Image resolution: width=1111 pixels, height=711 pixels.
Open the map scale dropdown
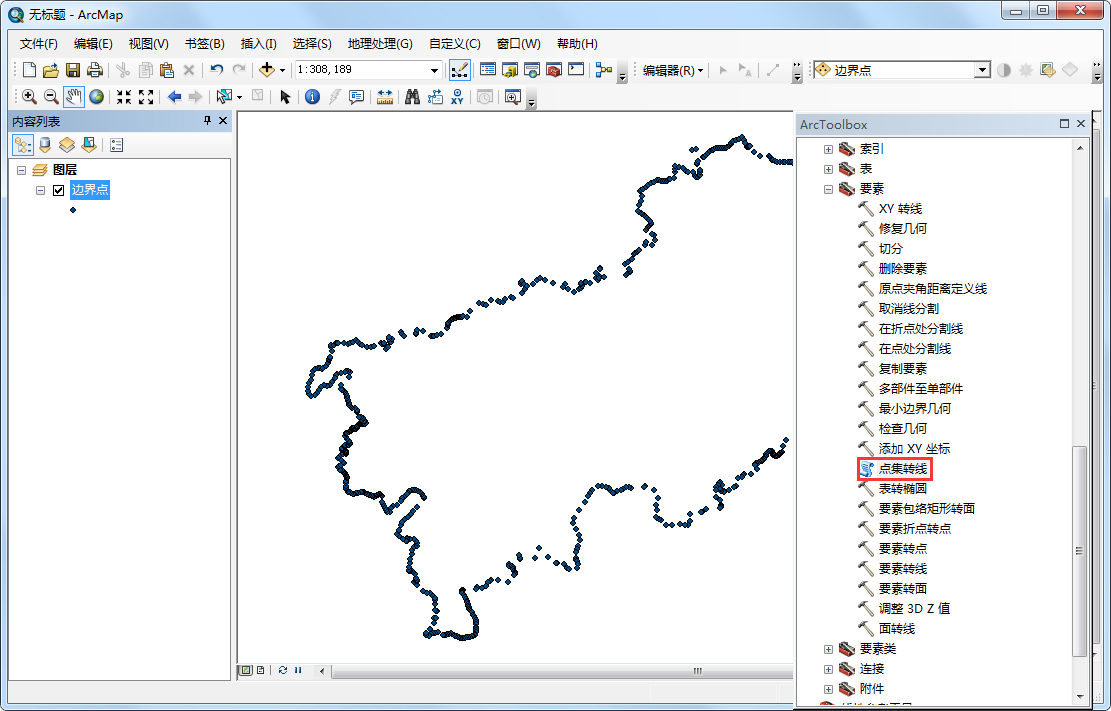435,69
